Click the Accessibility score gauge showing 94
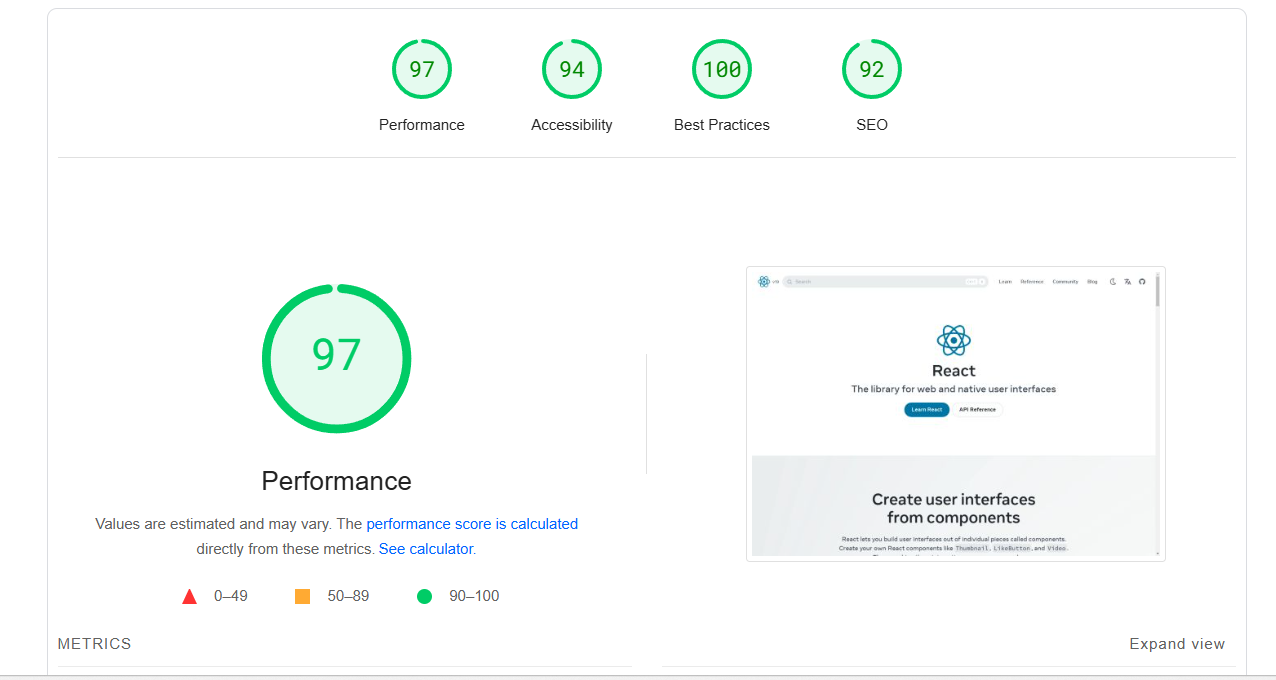Viewport: 1276px width, 680px height. 571,69
